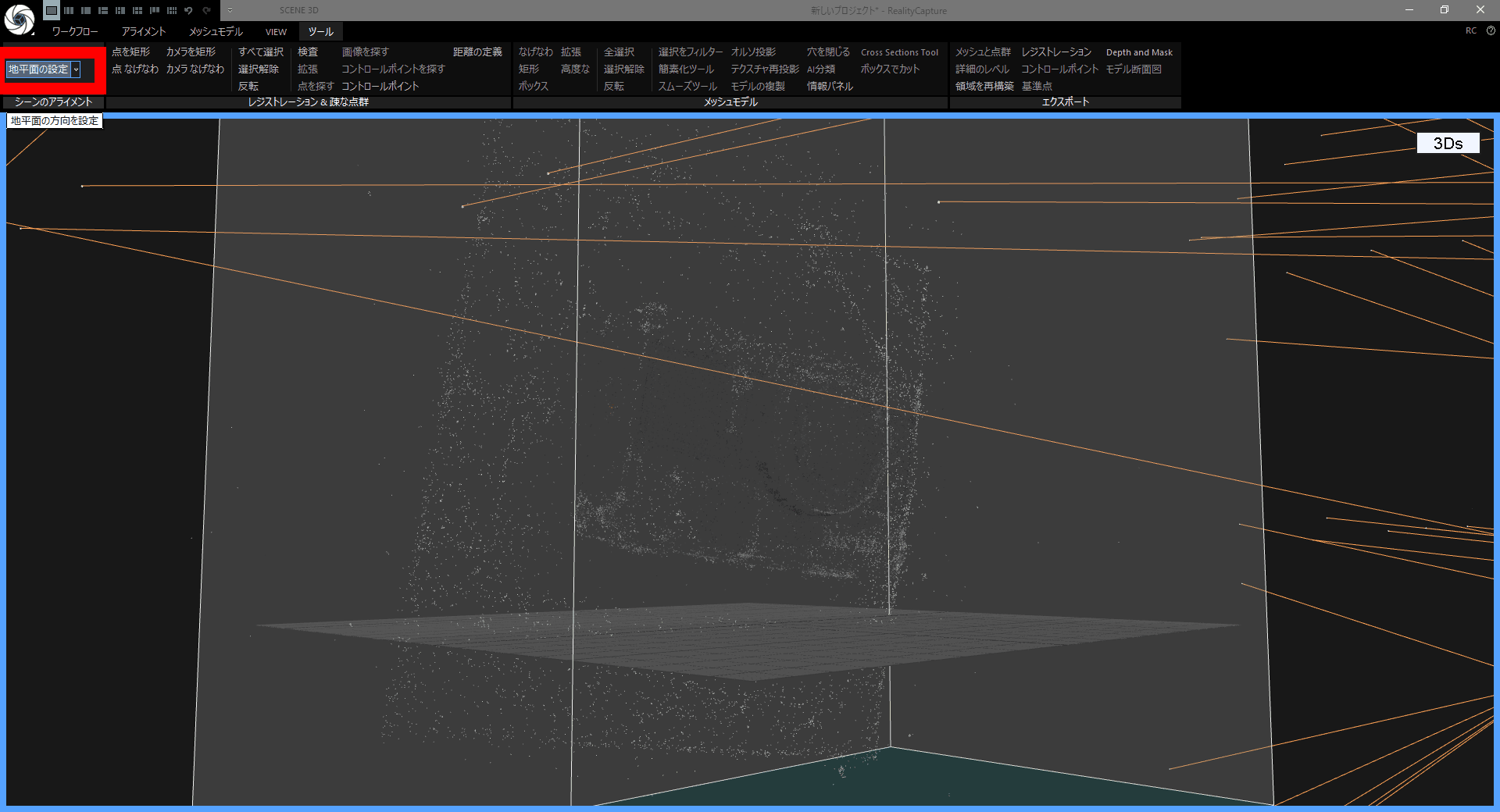Click the RealityCapture application logo
The height and width of the screenshot is (812, 1500).
[x=19, y=19]
